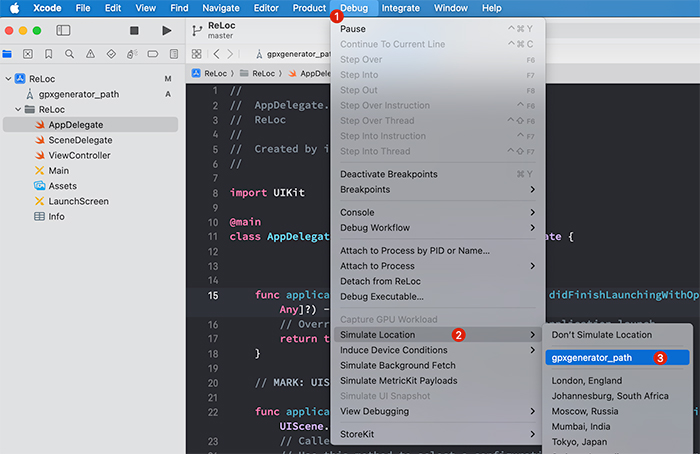The width and height of the screenshot is (700, 454).
Task: Show the project navigator folder icon
Action: pyautogui.click(x=7, y=54)
